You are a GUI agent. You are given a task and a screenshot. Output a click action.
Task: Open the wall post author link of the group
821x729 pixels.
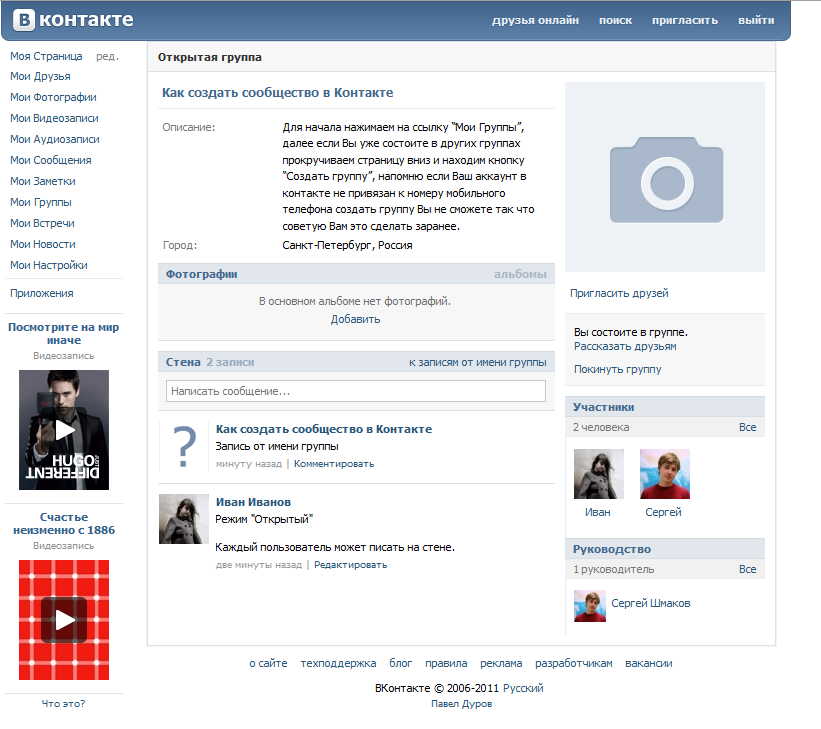(x=324, y=429)
